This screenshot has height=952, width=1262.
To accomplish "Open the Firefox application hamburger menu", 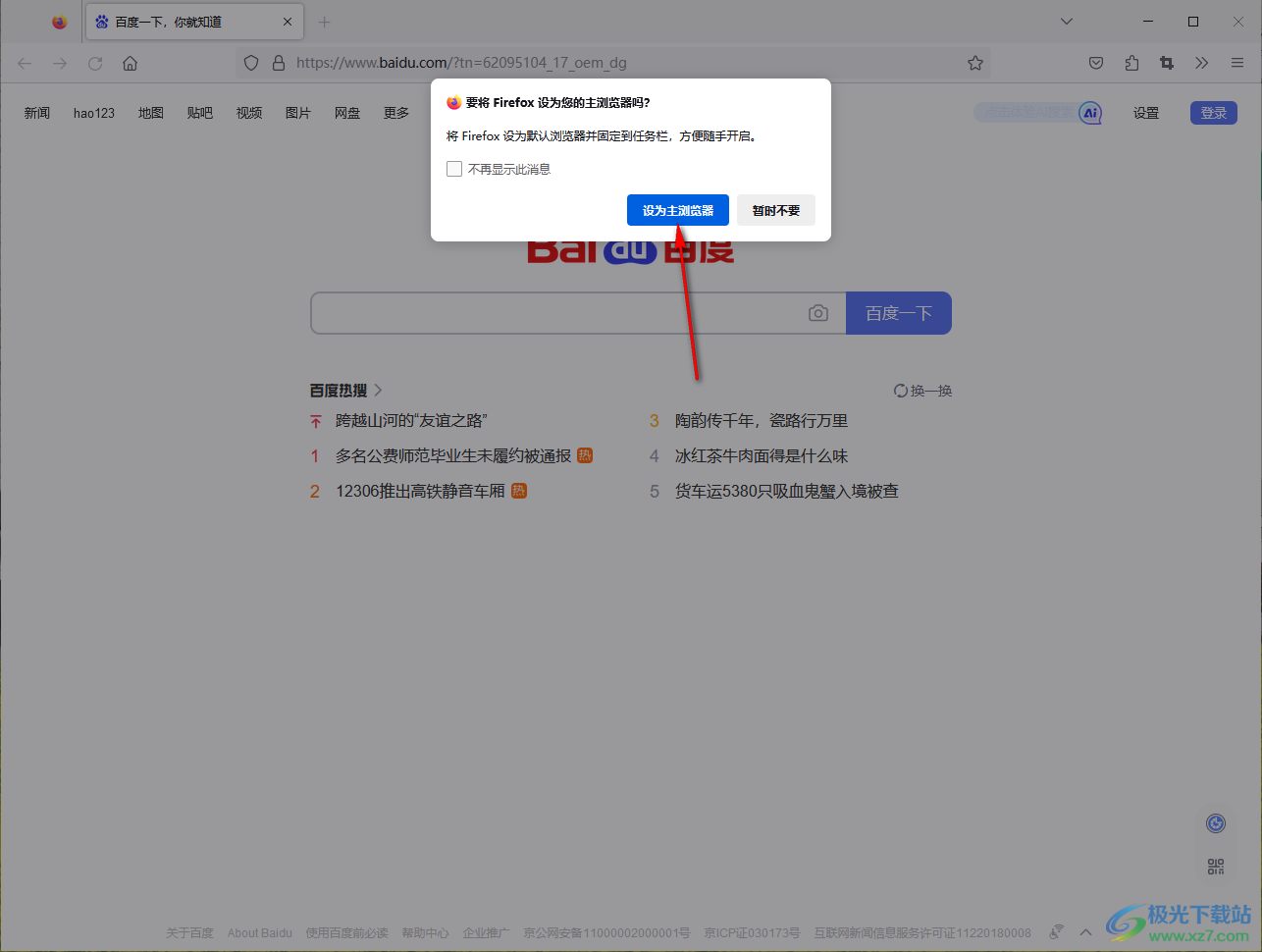I will (x=1237, y=63).
